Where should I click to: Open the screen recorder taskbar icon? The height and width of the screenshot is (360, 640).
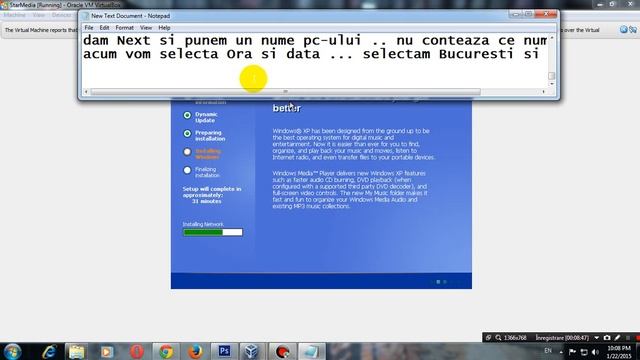click(x=282, y=351)
